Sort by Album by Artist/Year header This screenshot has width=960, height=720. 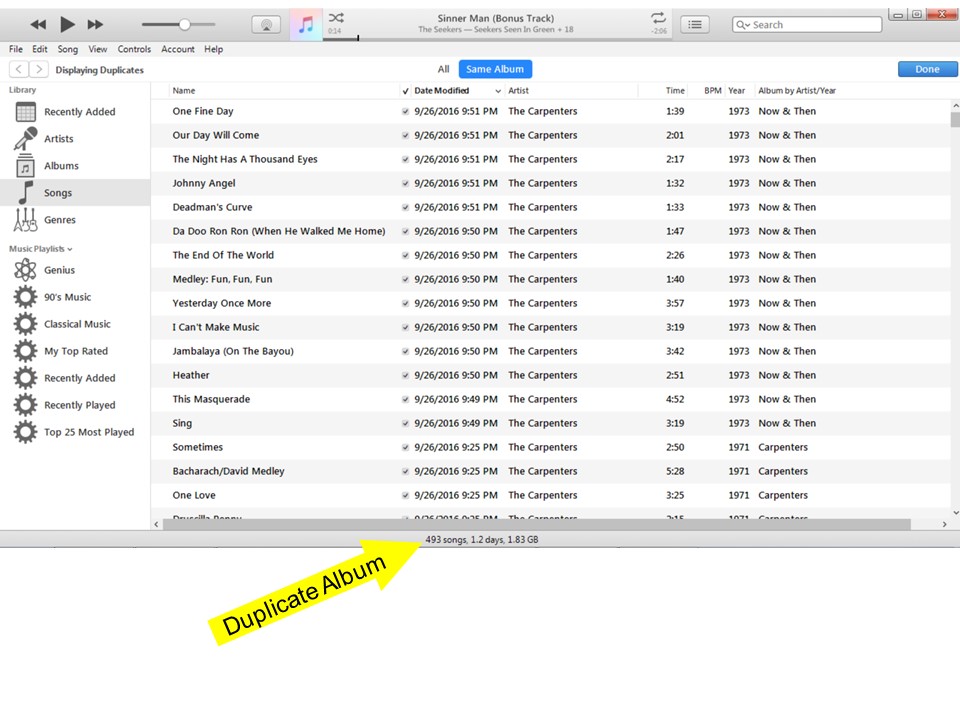pos(797,91)
